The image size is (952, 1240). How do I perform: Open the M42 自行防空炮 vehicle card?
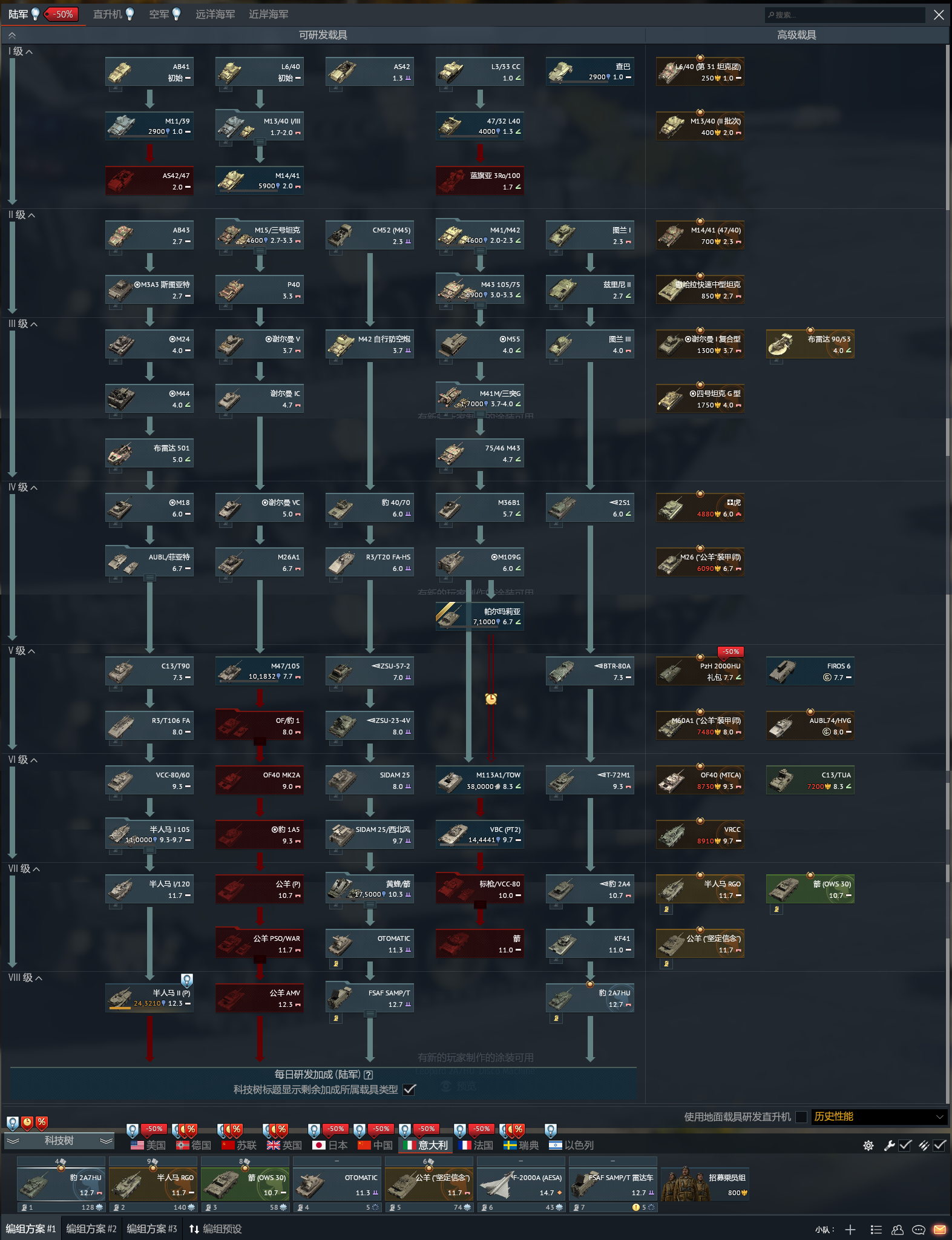(370, 344)
